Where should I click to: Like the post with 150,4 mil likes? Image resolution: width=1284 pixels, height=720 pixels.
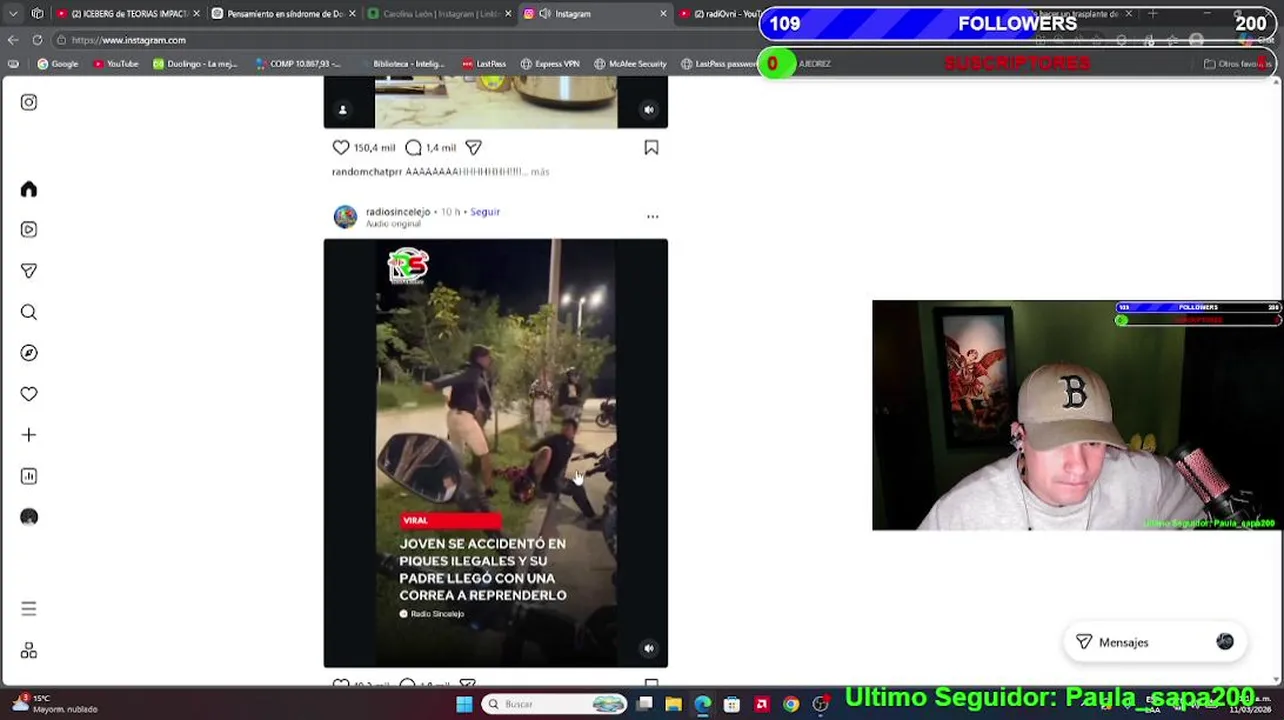(x=341, y=147)
